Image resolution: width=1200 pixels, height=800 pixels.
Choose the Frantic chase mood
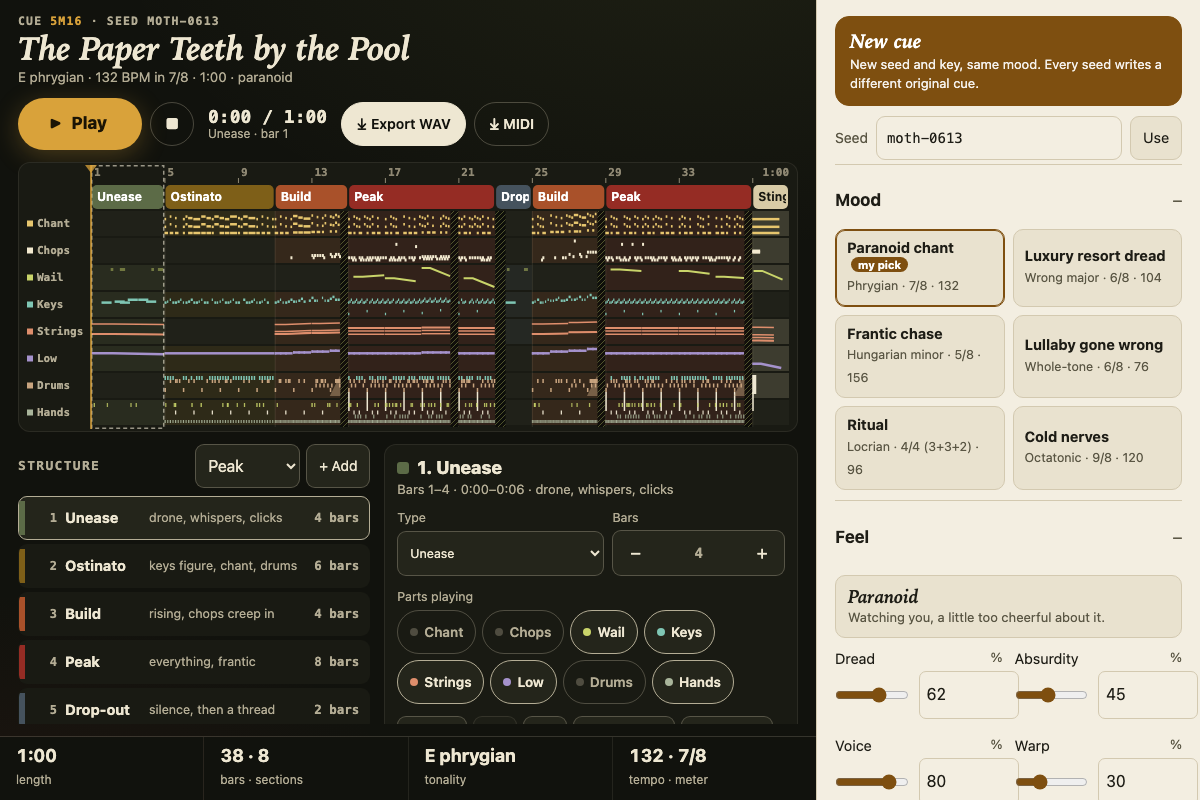point(920,356)
